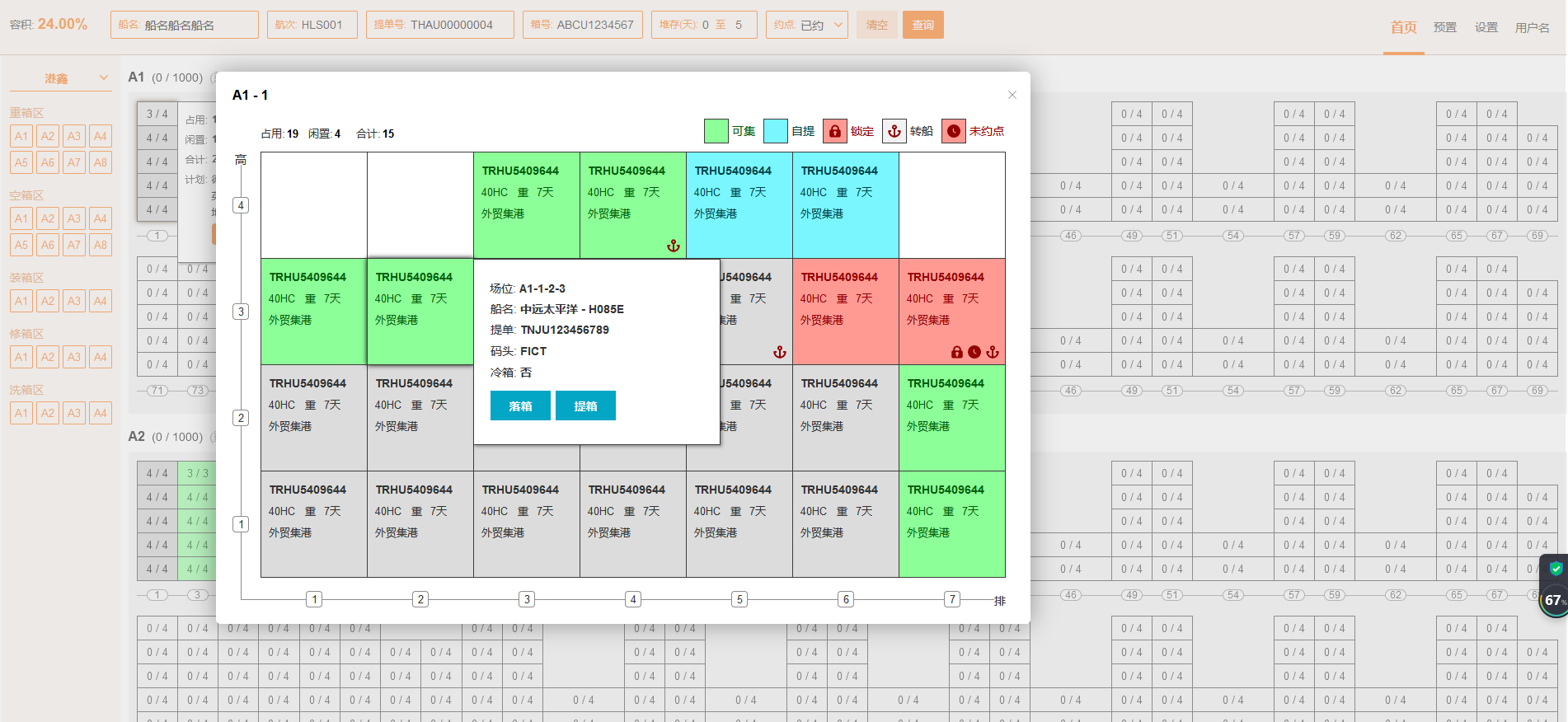This screenshot has width=1568, height=722.
Task: Click row label 3 on the 排 axis
Action: [x=527, y=599]
